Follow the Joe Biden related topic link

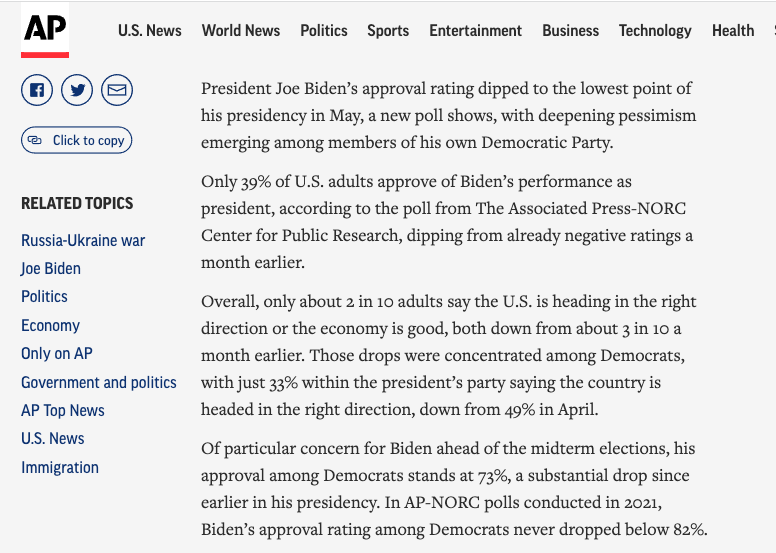tap(51, 268)
